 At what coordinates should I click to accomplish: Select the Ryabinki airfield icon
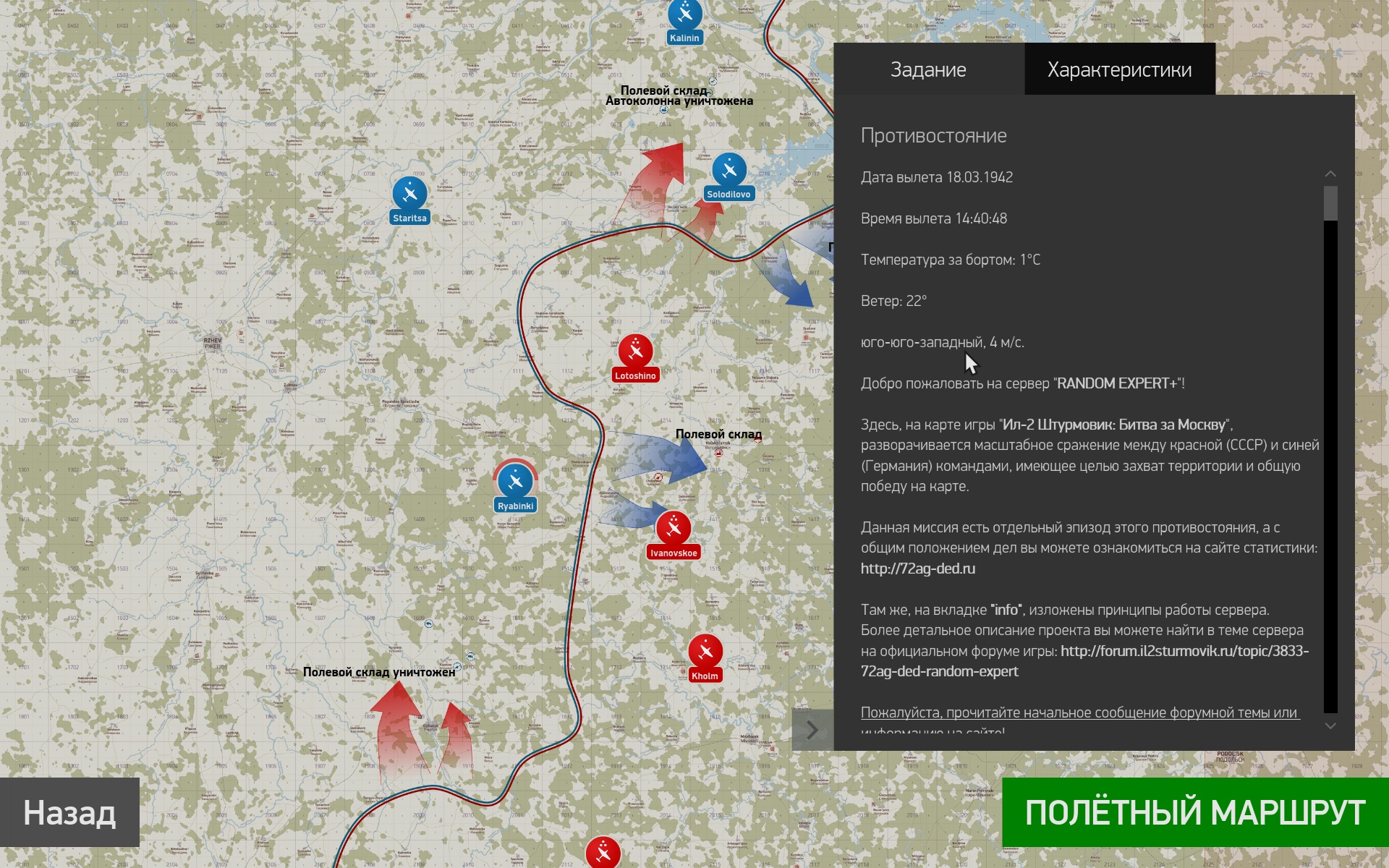[515, 481]
